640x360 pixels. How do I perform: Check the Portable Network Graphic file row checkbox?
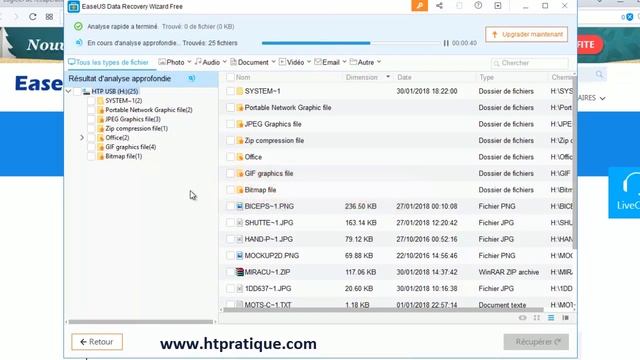click(x=230, y=107)
